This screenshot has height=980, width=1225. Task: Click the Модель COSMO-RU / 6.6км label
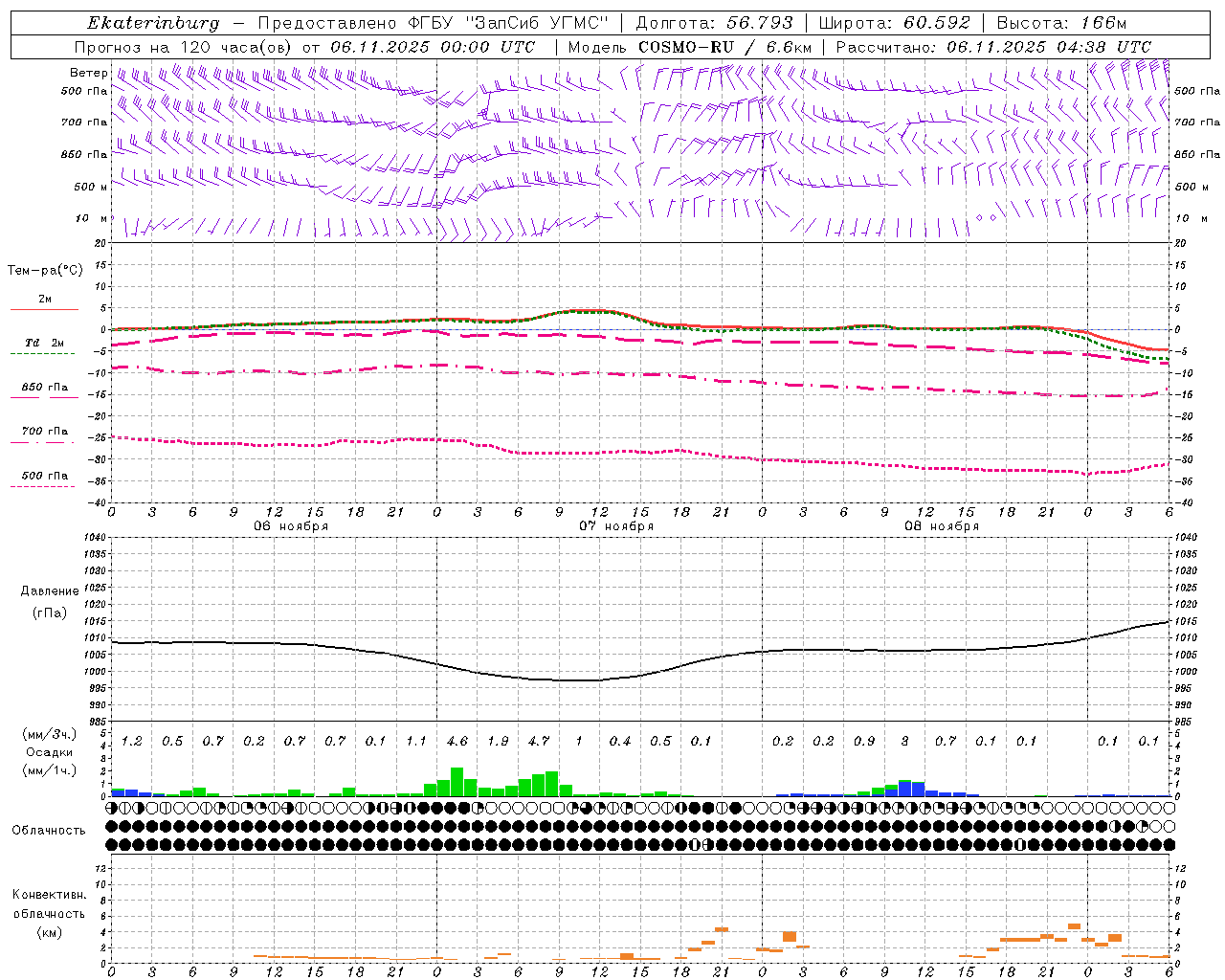(689, 47)
